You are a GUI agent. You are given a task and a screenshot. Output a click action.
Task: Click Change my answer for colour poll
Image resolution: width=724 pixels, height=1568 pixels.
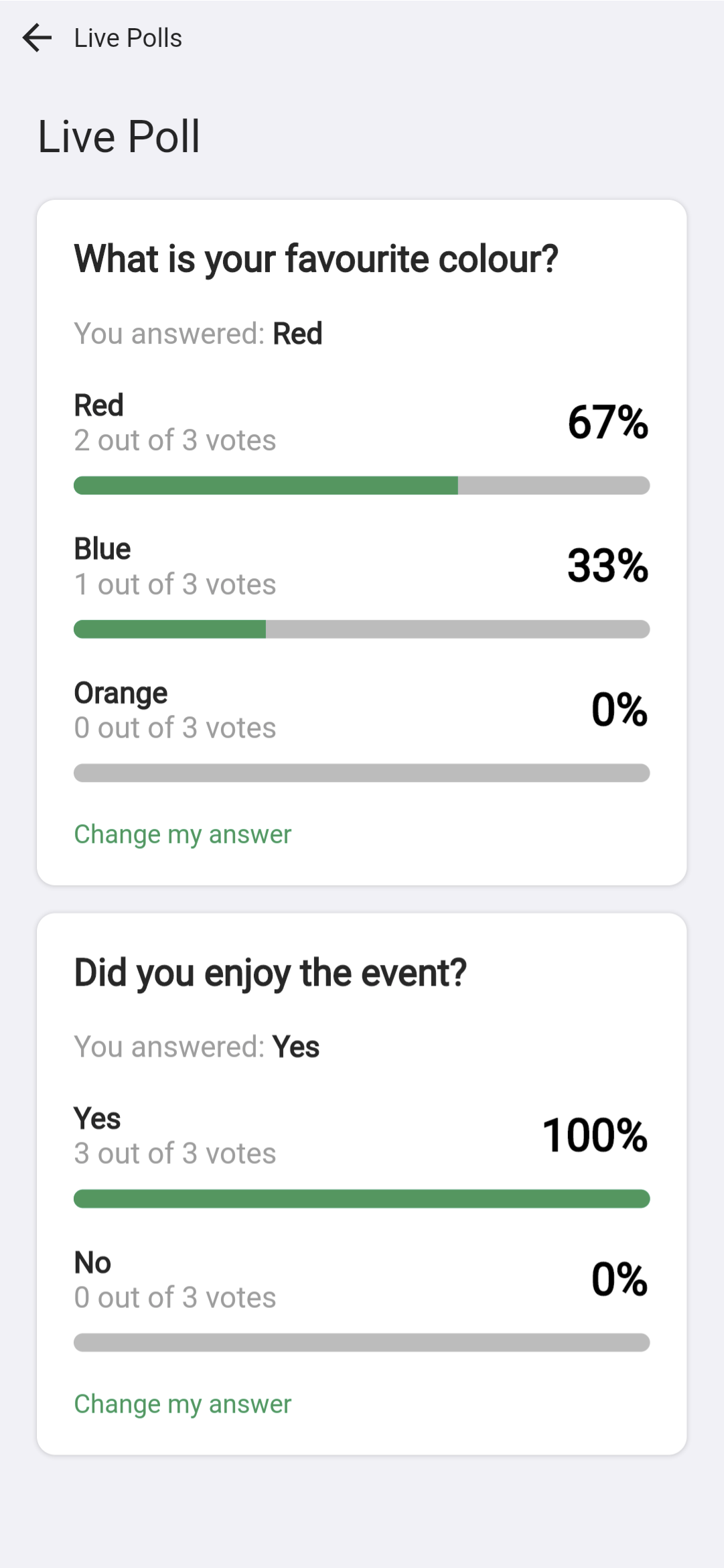click(x=183, y=834)
